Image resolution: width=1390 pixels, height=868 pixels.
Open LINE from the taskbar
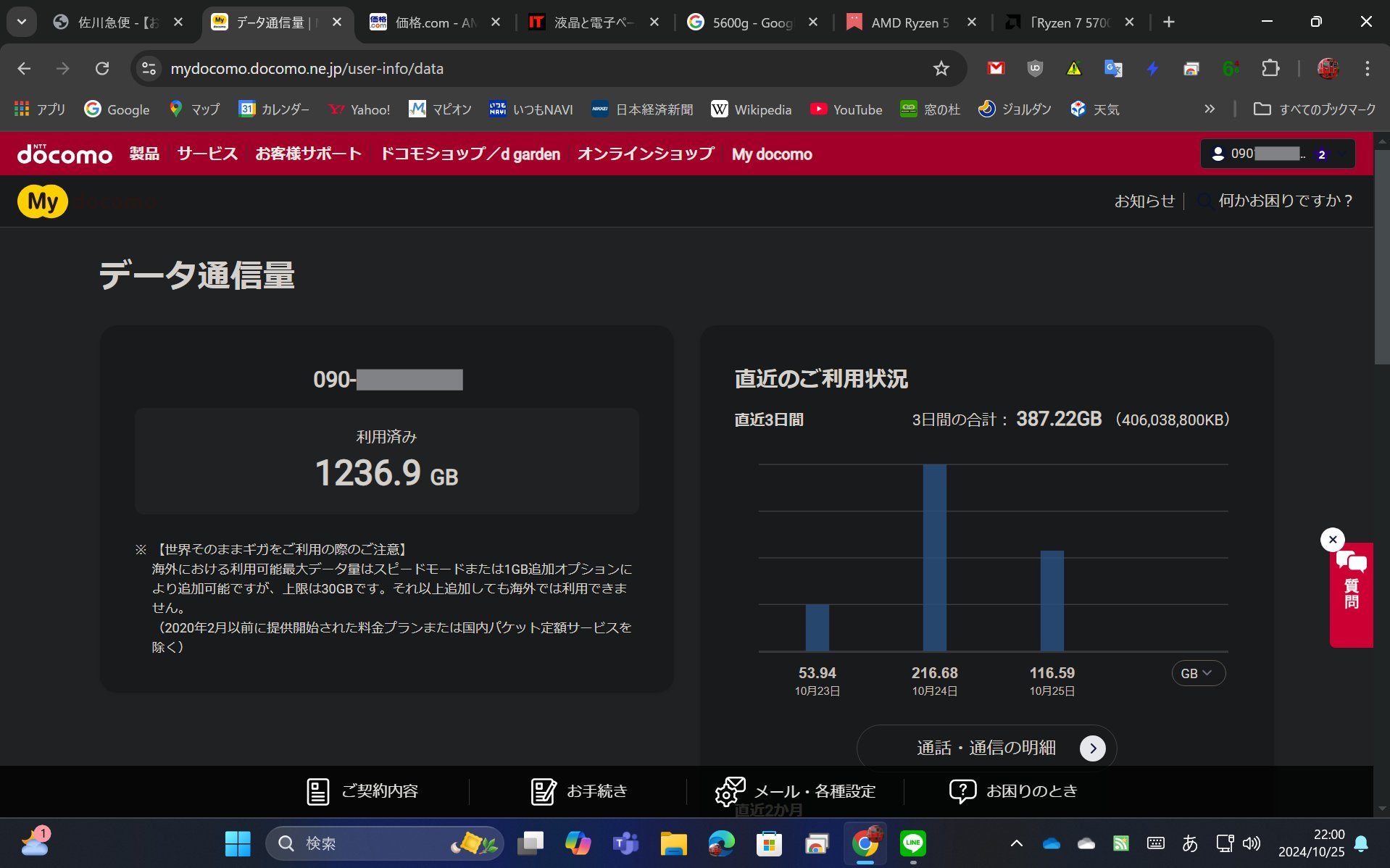pos(912,843)
